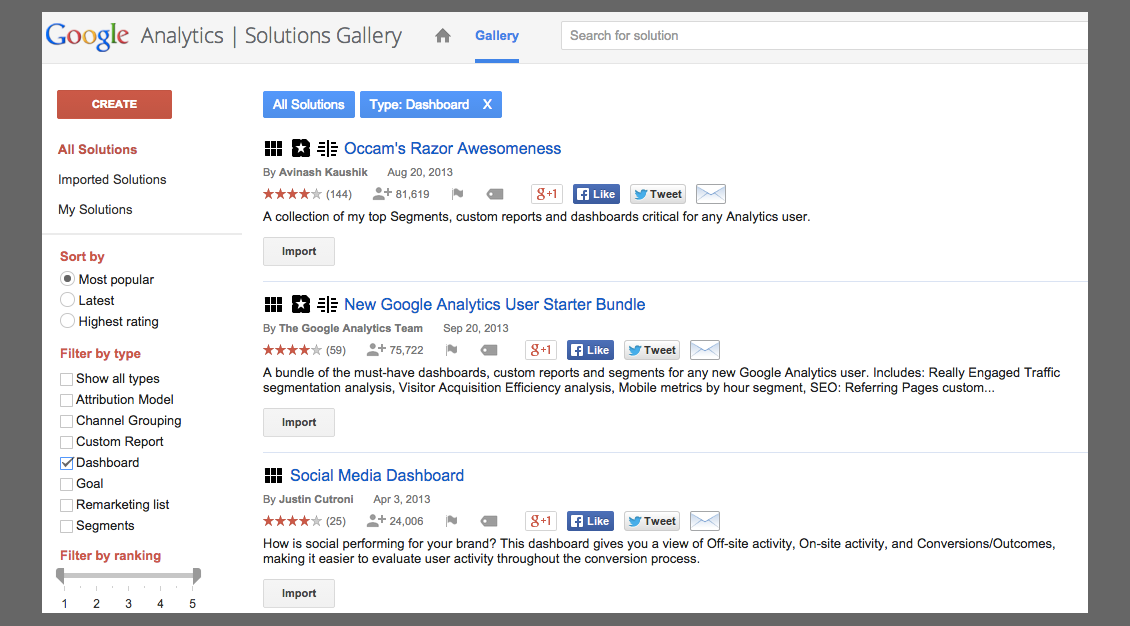
Task: Open Occam's Razor Awesomeness title link
Action: pos(453,148)
